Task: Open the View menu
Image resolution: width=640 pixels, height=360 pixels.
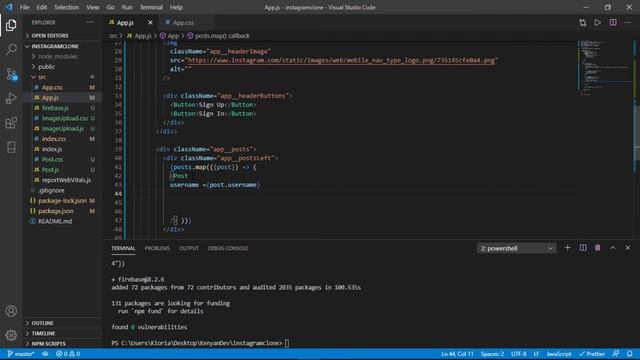Action: tap(93, 7)
